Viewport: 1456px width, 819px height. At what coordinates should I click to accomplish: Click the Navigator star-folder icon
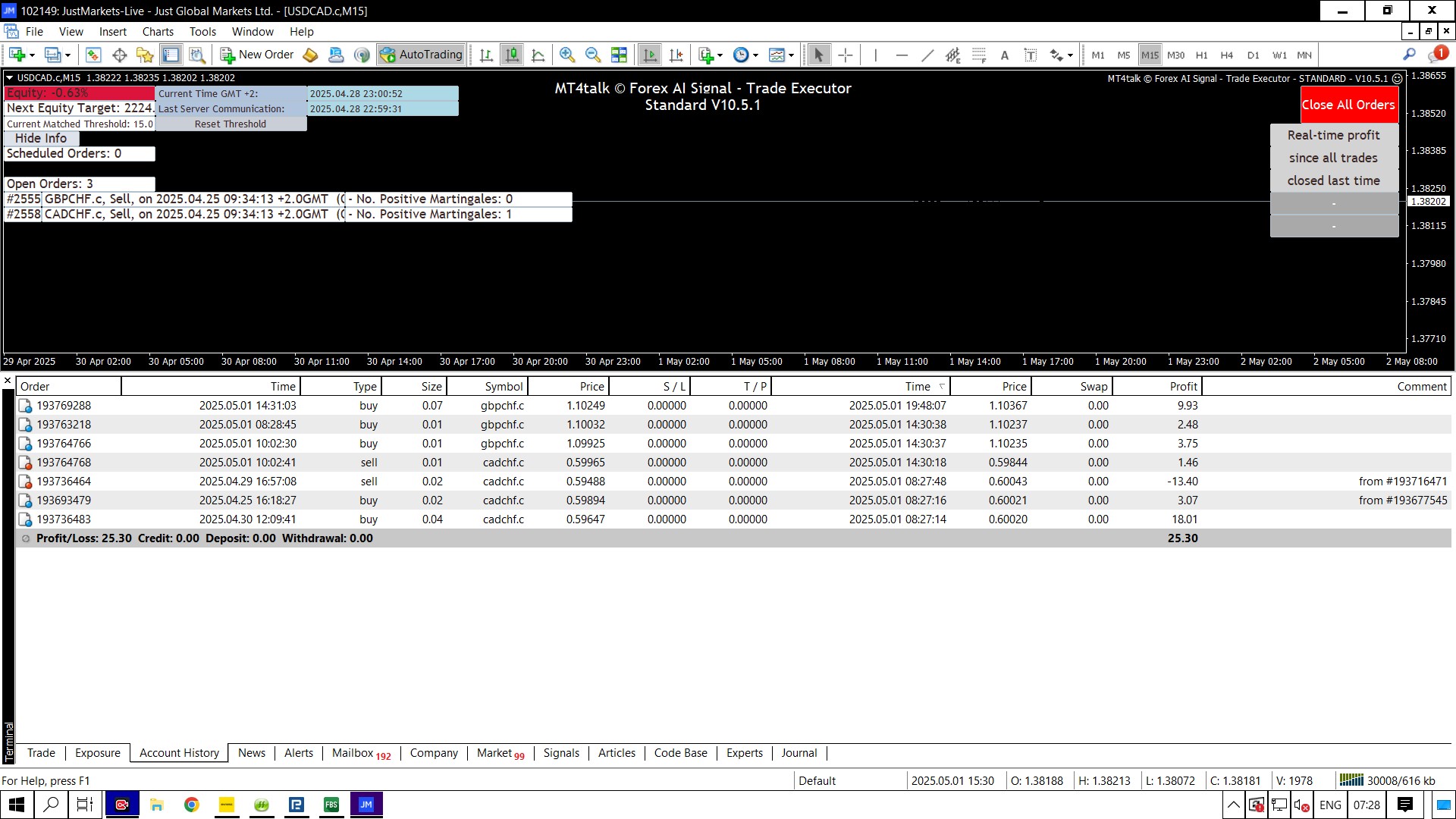click(145, 55)
